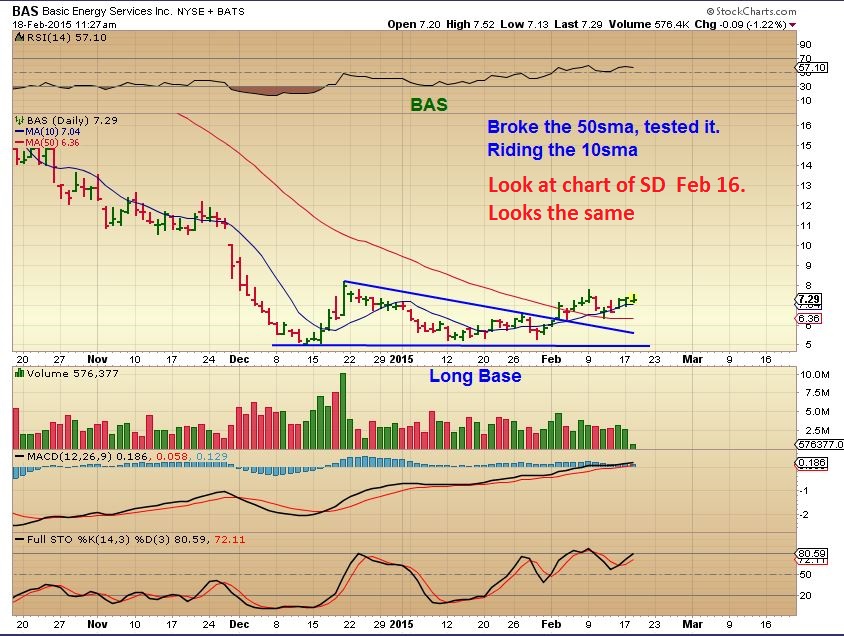Click the company name Basic Energy Services Inc.
The height and width of the screenshot is (636, 844).
108,11
